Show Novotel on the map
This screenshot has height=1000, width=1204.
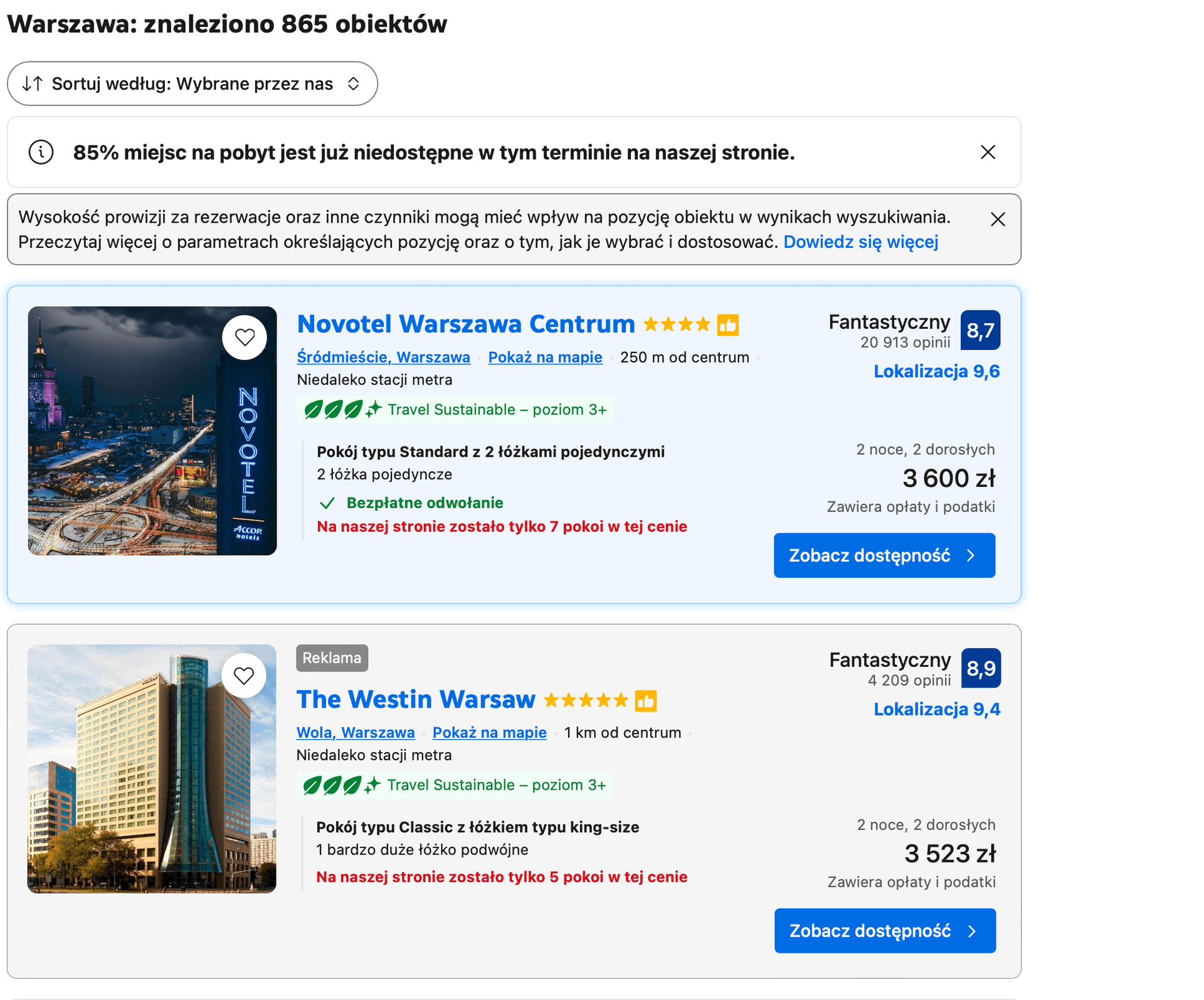[545, 358]
